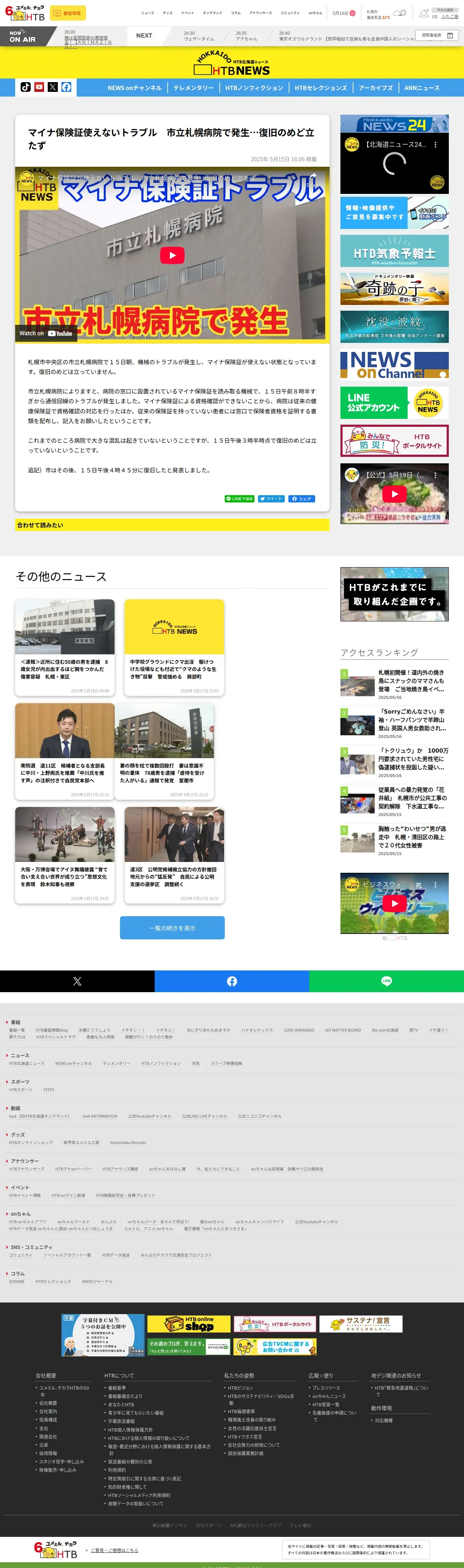Expand the 番組 footer section heading
This screenshot has height=1568, width=464.
[15, 1022]
